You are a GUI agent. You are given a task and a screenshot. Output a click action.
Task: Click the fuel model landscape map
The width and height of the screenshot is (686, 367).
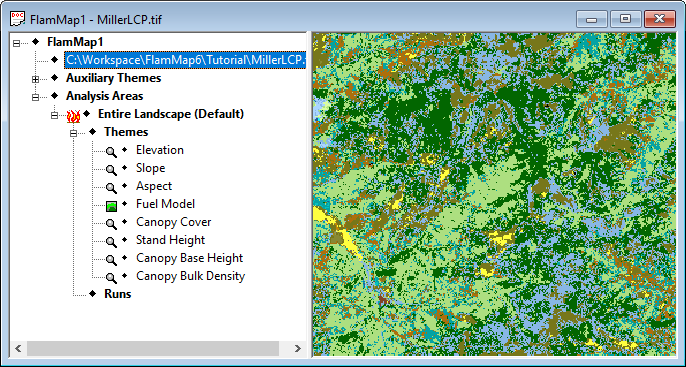pos(494,194)
